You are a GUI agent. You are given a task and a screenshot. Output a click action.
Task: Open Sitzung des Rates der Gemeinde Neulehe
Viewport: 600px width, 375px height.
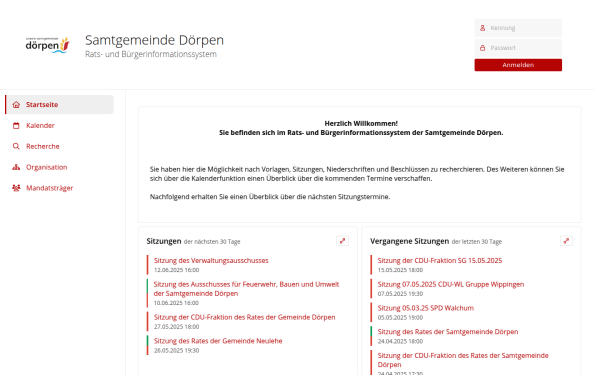click(218, 341)
